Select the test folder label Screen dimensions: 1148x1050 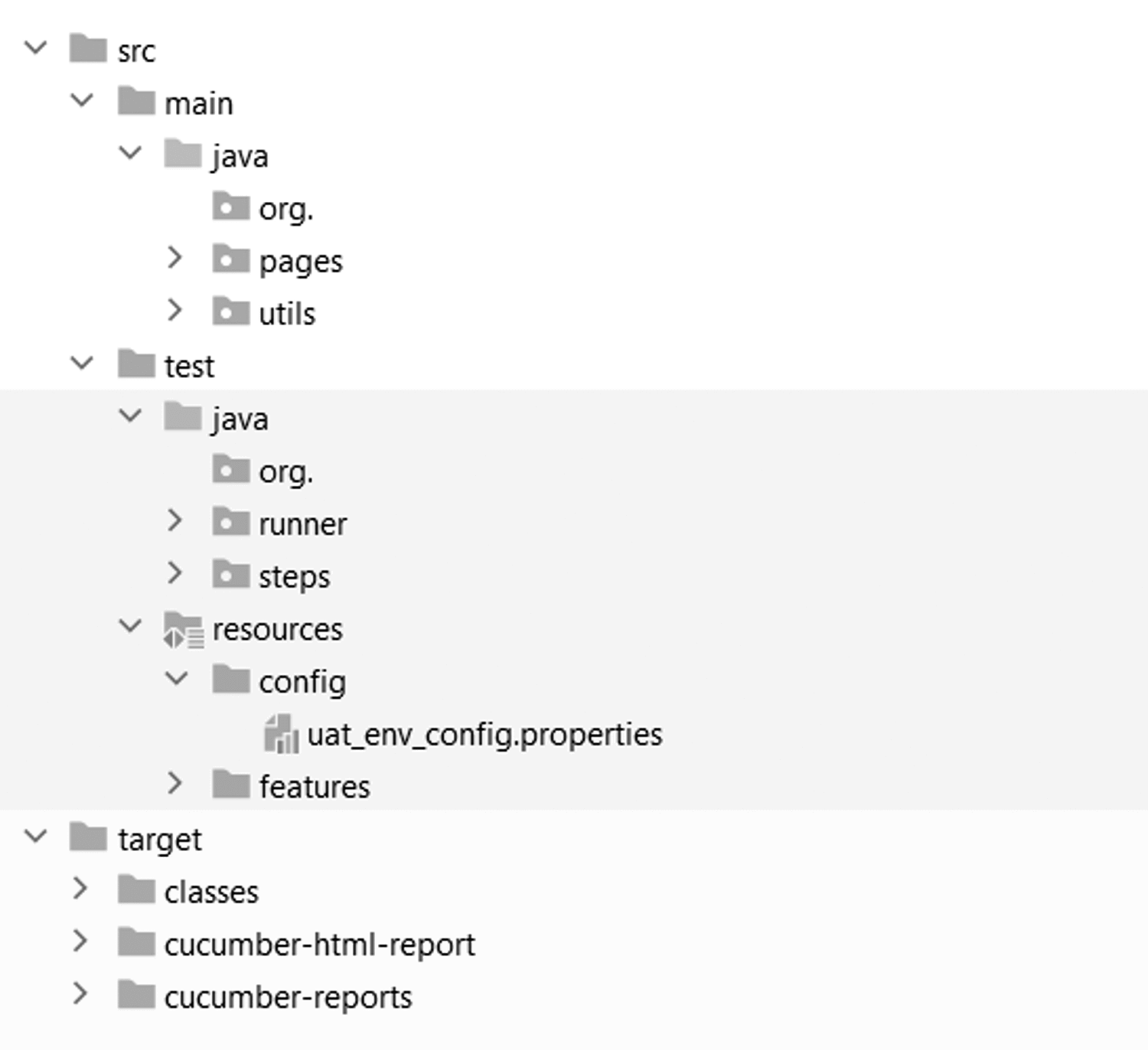(189, 367)
